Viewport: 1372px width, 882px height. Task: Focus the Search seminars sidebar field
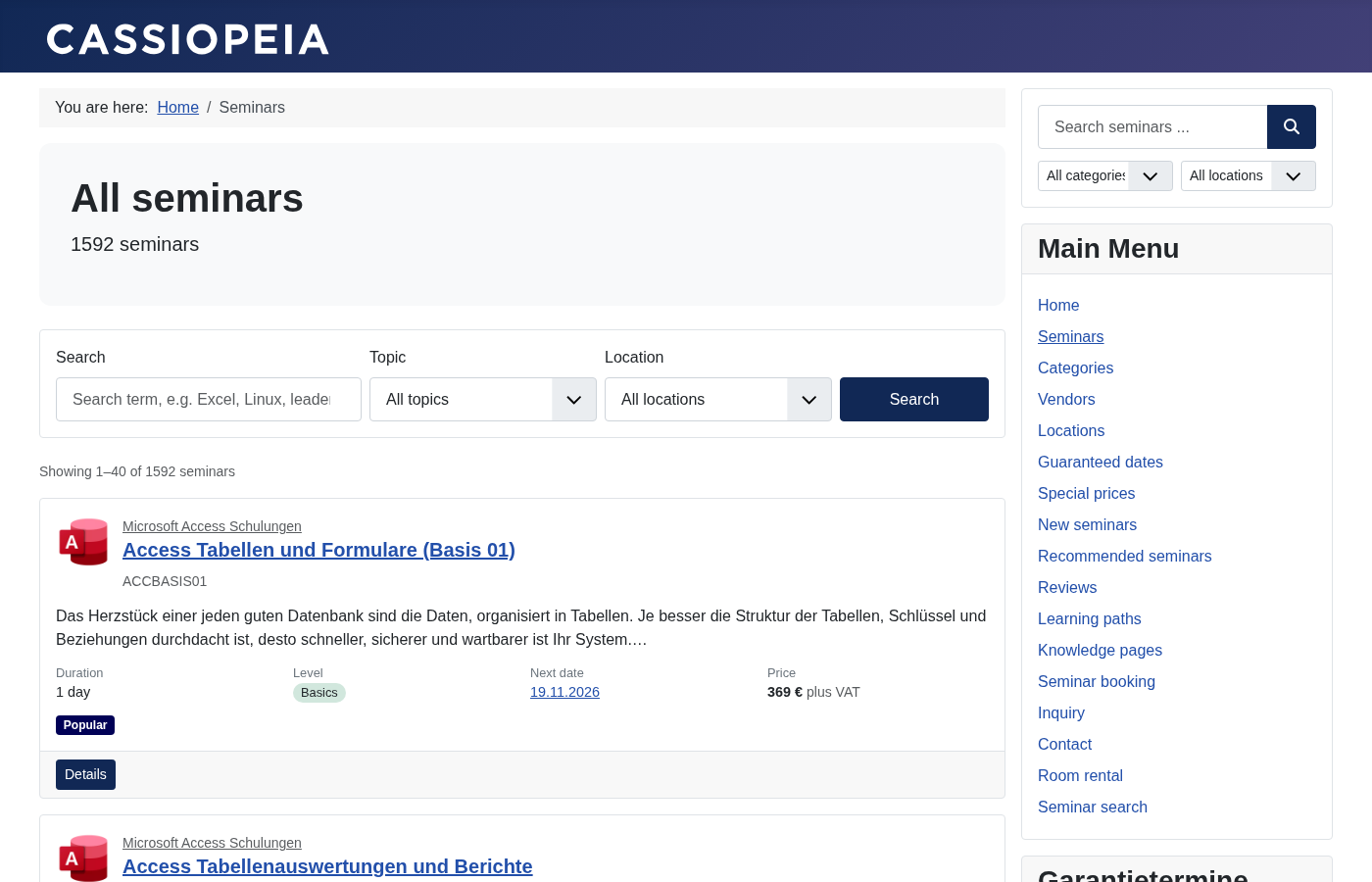pyautogui.click(x=1152, y=127)
